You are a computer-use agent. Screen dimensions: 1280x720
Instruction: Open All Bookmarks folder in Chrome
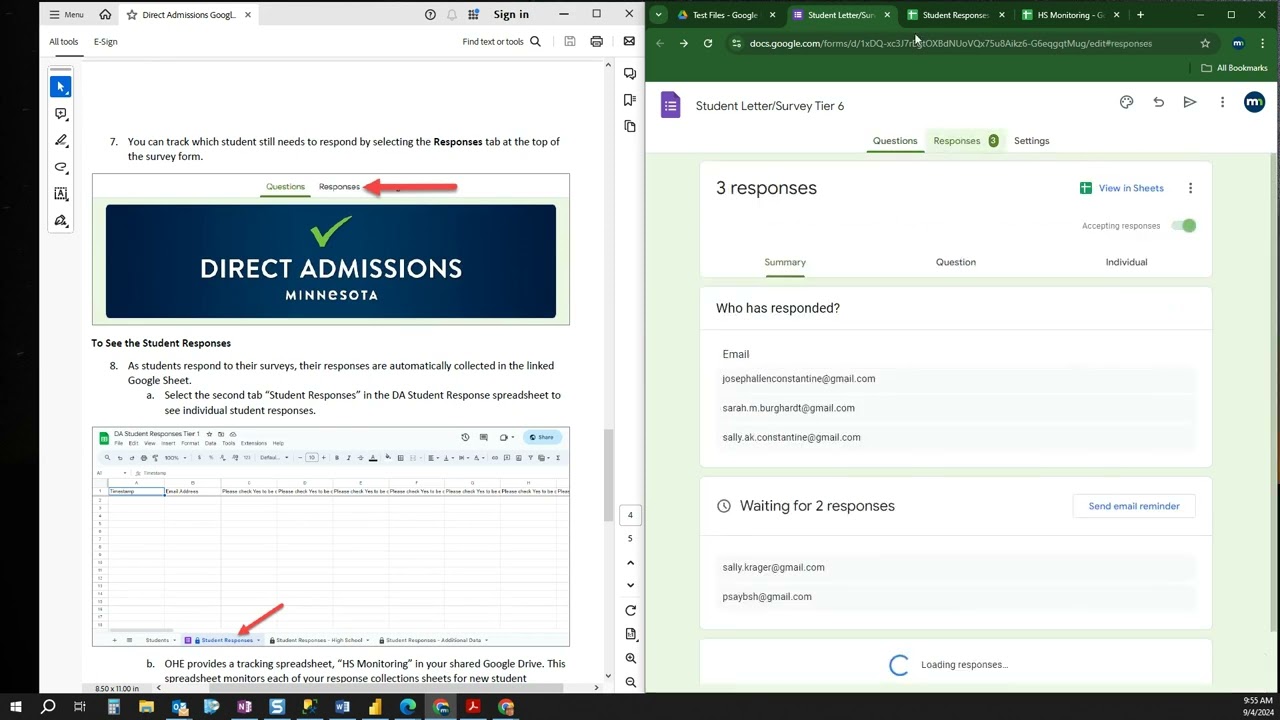point(1234,68)
